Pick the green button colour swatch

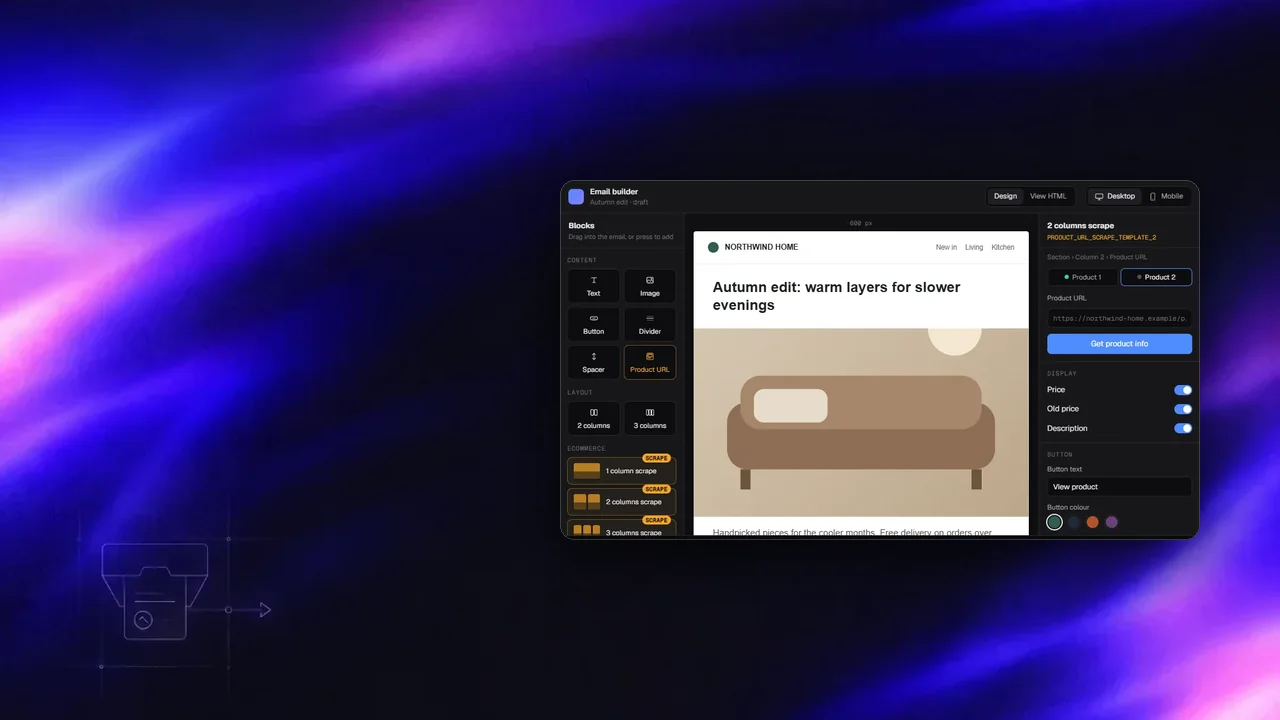[x=1054, y=522]
